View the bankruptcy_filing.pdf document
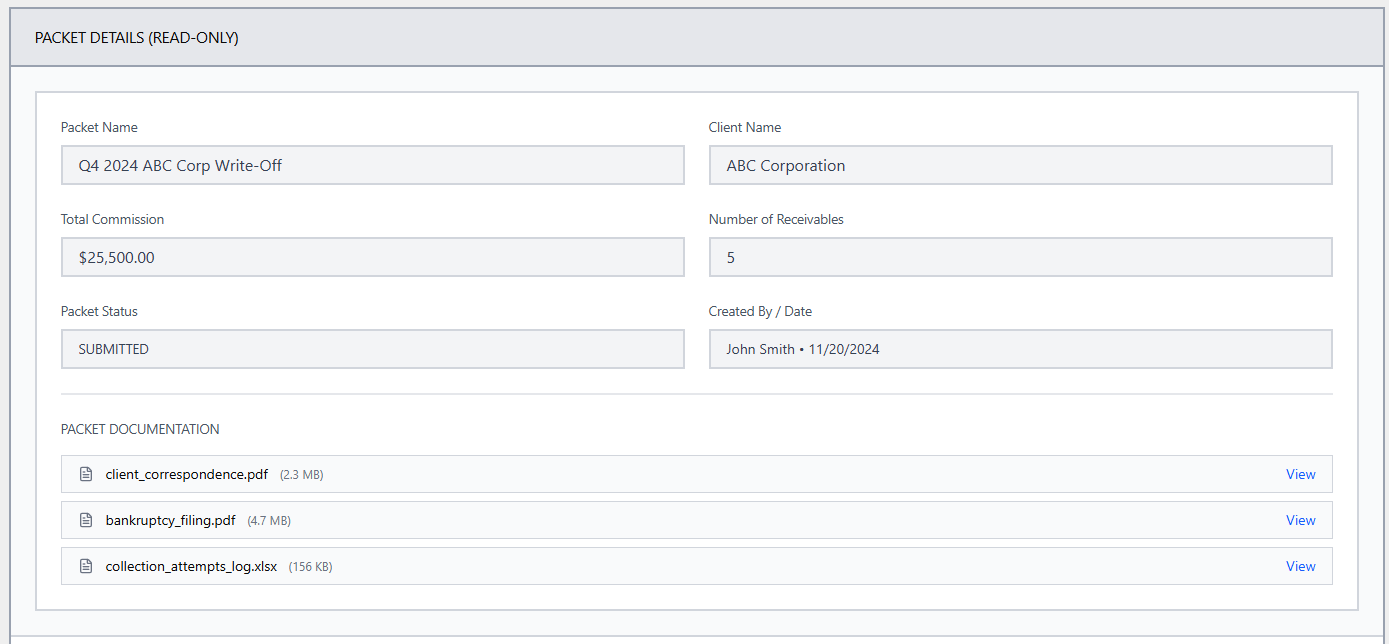Screen dimensions: 1389x644 (1300, 520)
